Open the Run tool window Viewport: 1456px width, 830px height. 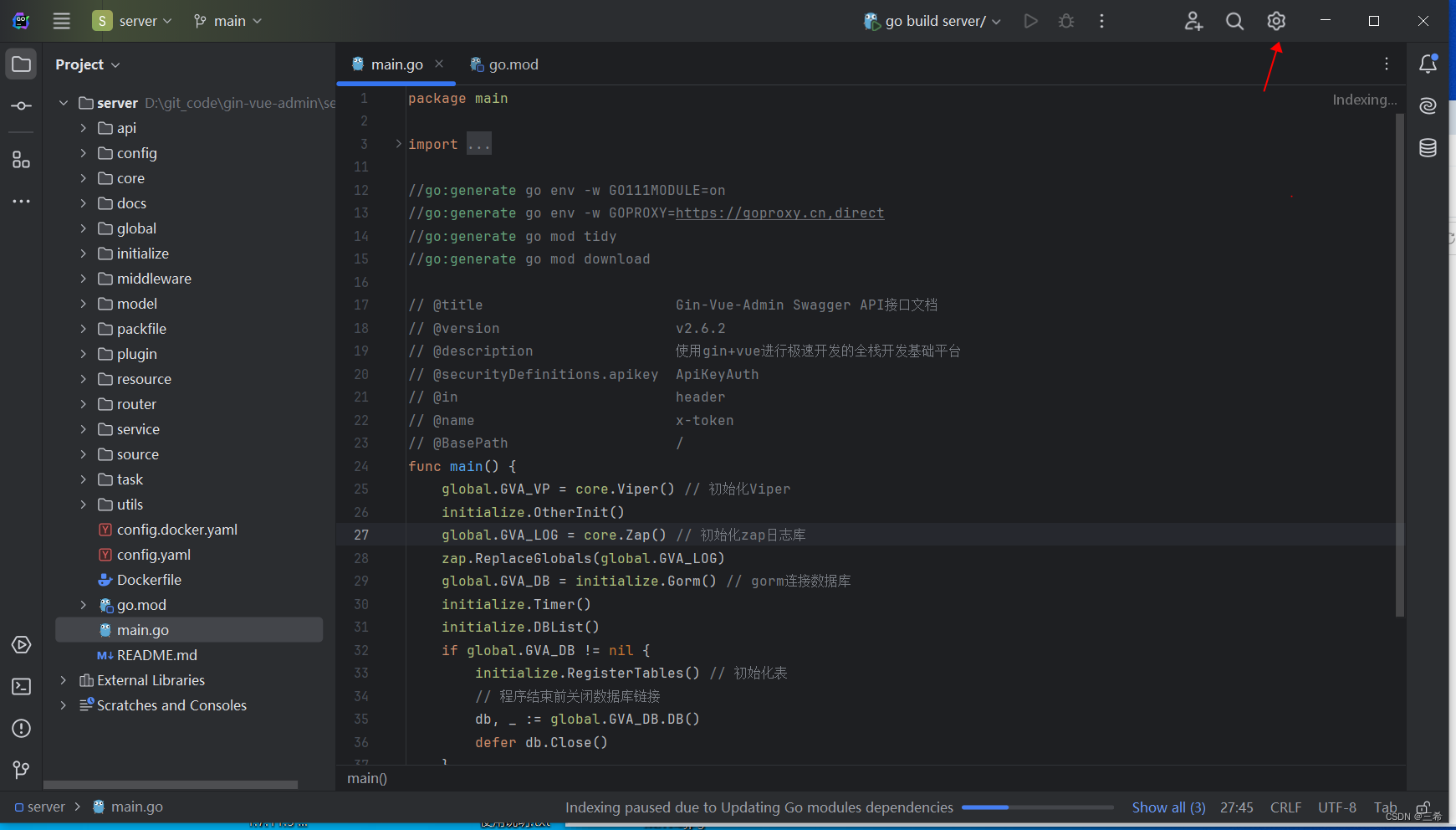21,644
